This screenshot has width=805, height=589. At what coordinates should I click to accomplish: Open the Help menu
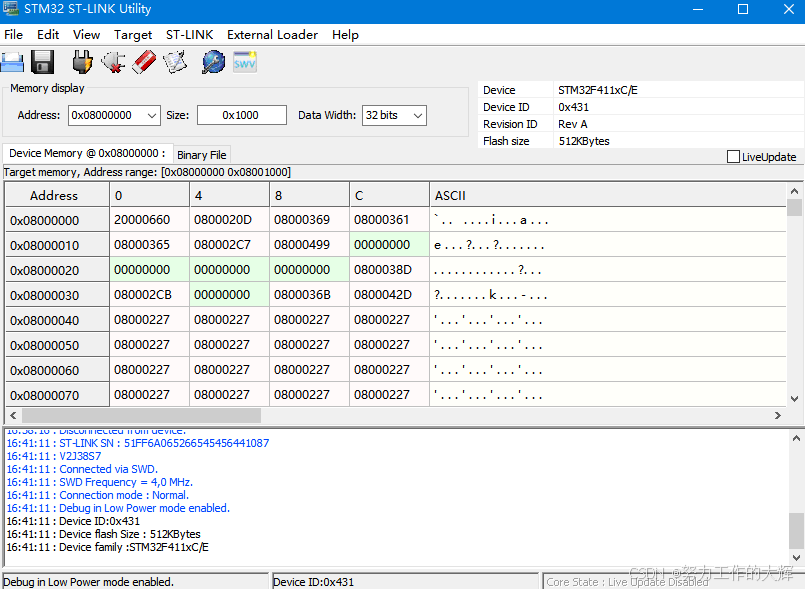tap(345, 34)
